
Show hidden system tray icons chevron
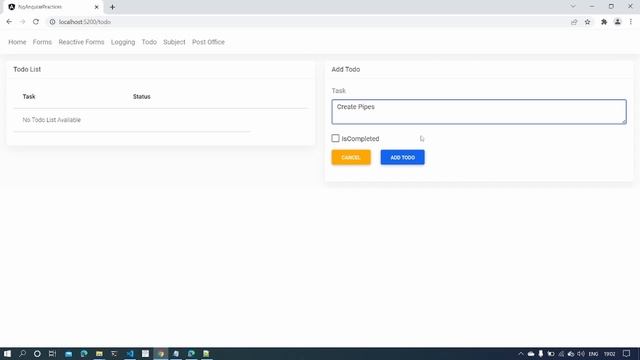[x=521, y=354]
